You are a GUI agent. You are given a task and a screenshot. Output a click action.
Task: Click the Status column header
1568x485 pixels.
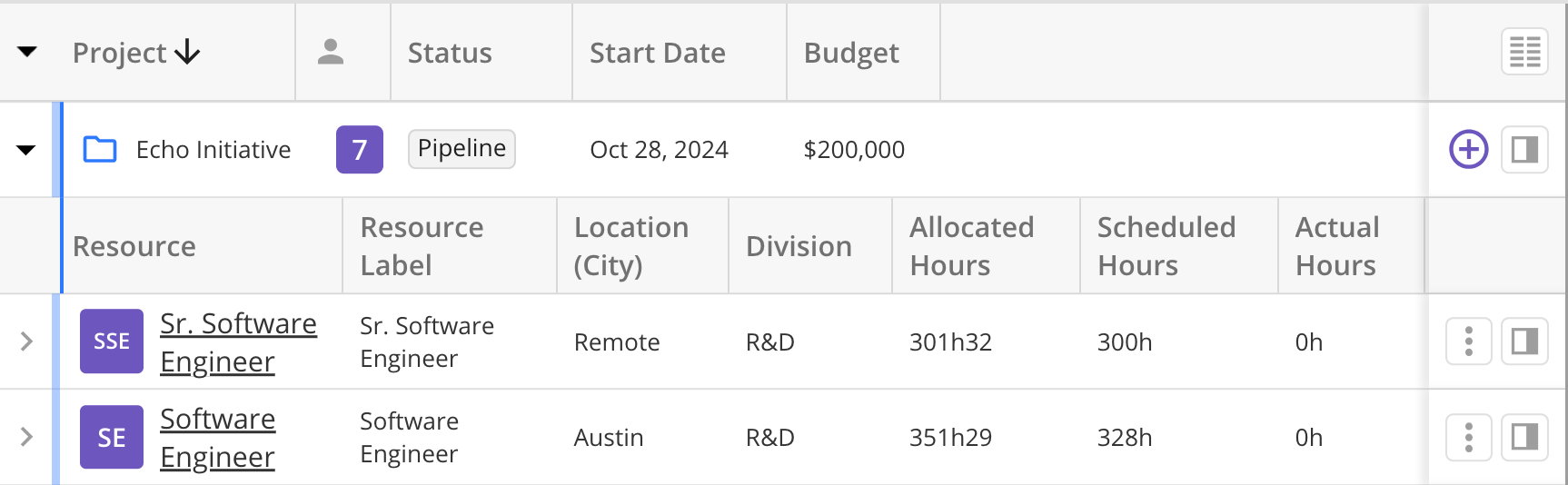[450, 53]
